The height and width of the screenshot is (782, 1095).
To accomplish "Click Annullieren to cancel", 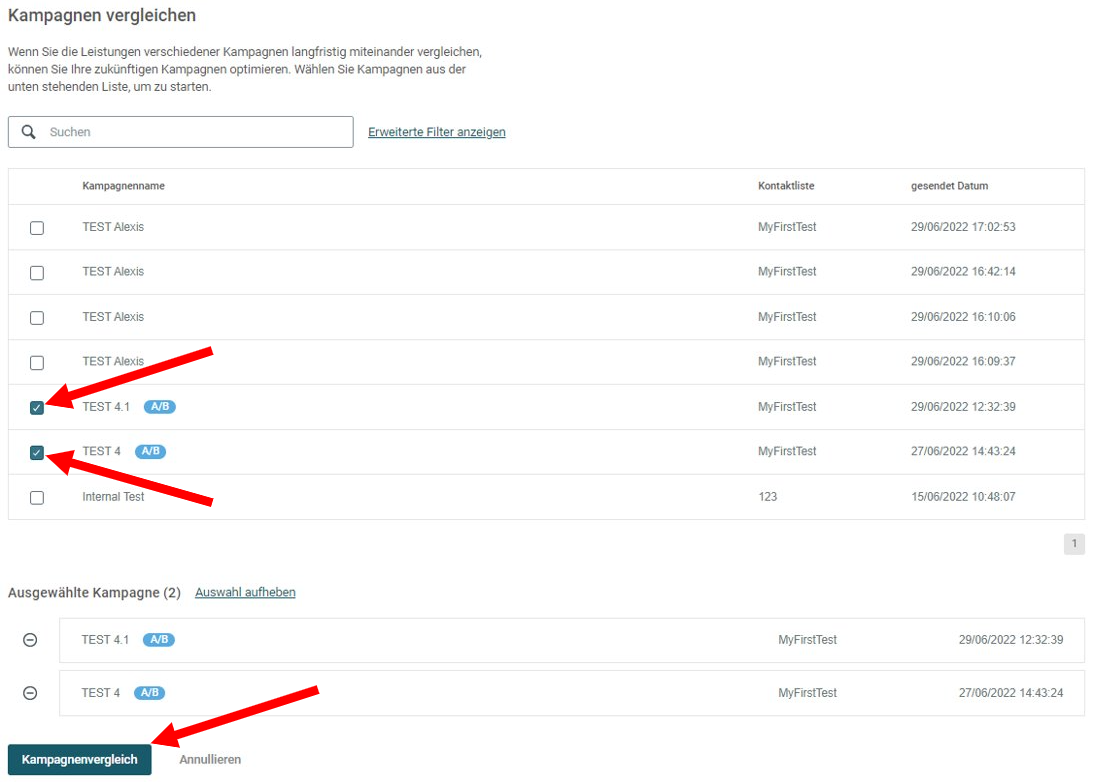I will tap(210, 759).
